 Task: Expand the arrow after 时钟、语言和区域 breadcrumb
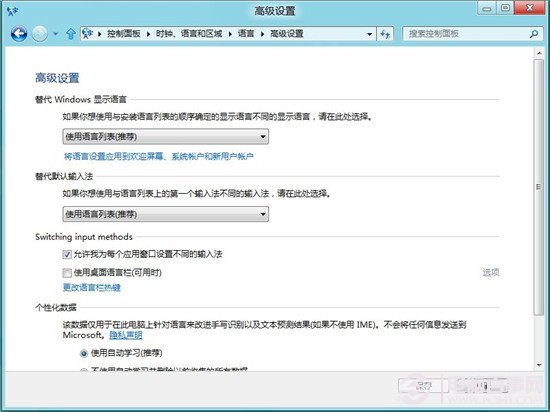pyautogui.click(x=230, y=34)
